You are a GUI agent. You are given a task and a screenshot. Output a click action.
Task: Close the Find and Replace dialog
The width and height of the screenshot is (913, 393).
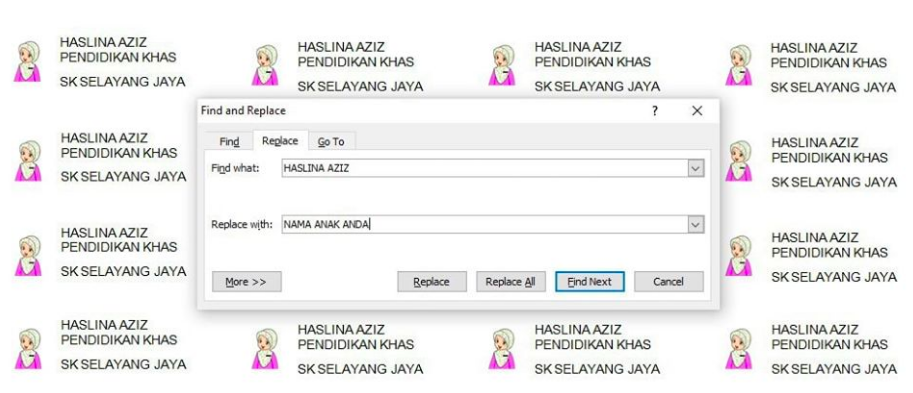click(697, 111)
